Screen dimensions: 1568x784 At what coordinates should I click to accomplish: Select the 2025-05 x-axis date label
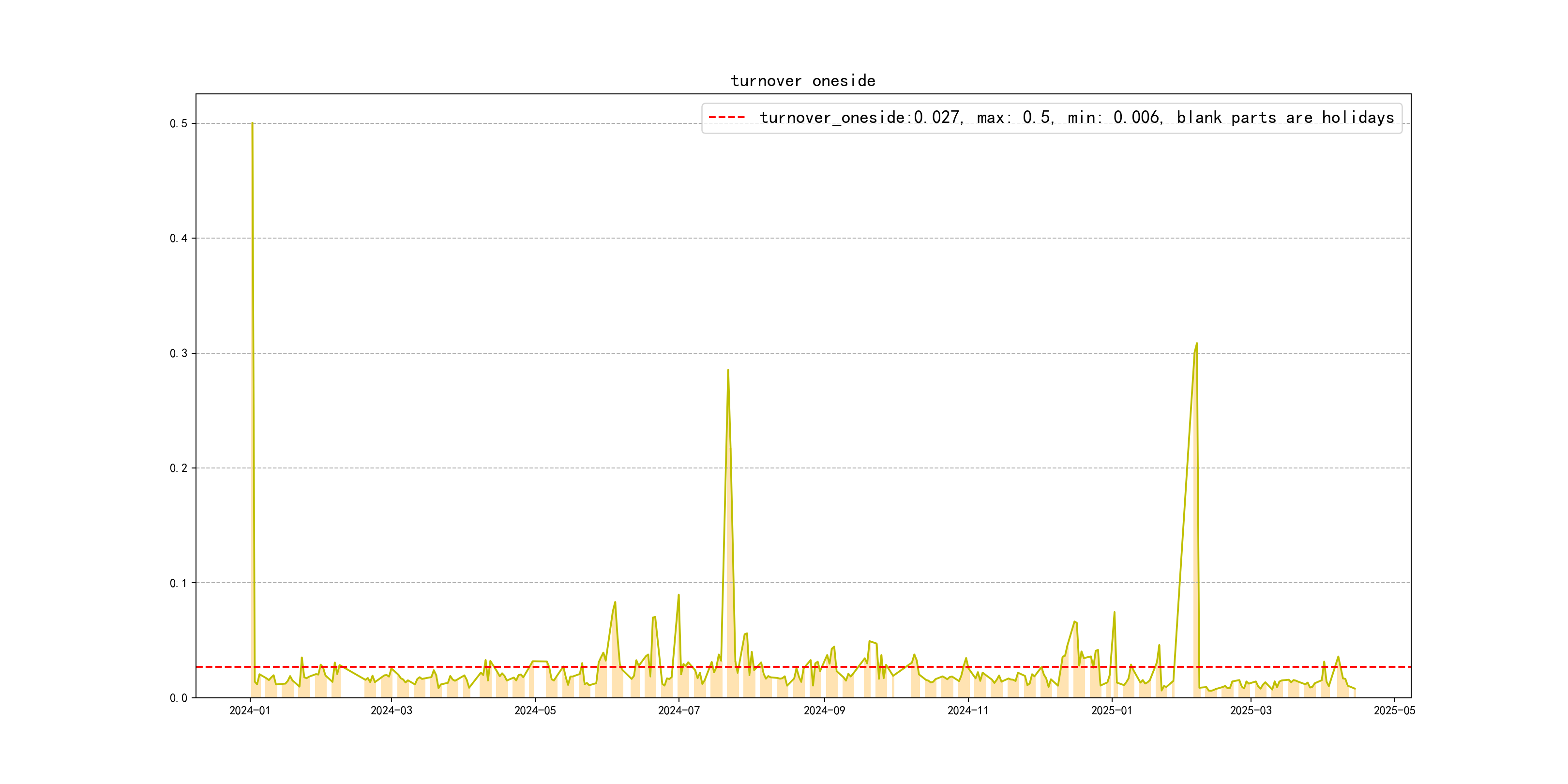1394,710
